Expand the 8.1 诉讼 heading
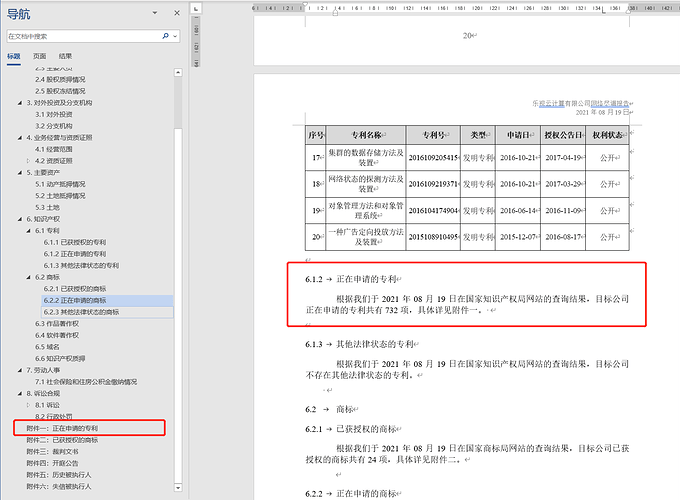Viewport: 680px width, 500px height. pyautogui.click(x=28, y=404)
